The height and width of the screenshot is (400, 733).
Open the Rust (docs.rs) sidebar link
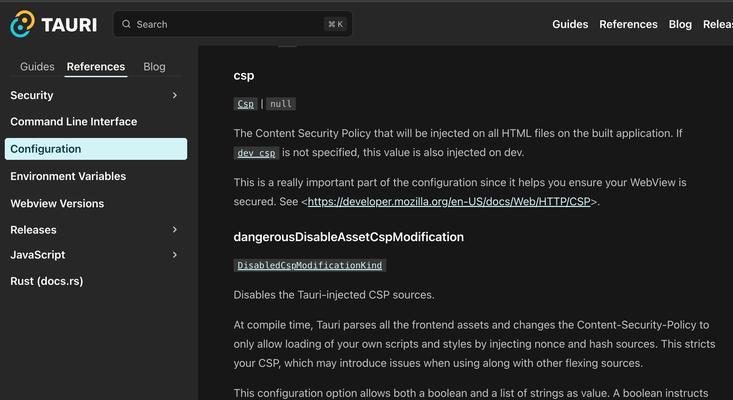[x=47, y=281]
